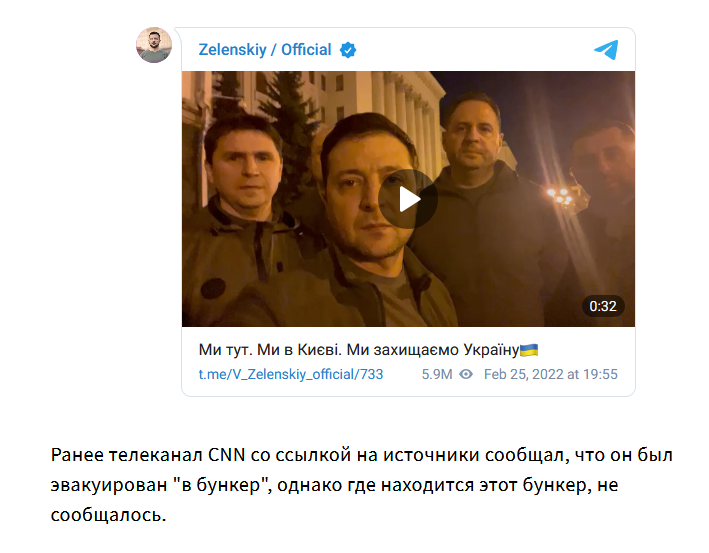
Task: Click the eye views icon
Action: click(466, 374)
